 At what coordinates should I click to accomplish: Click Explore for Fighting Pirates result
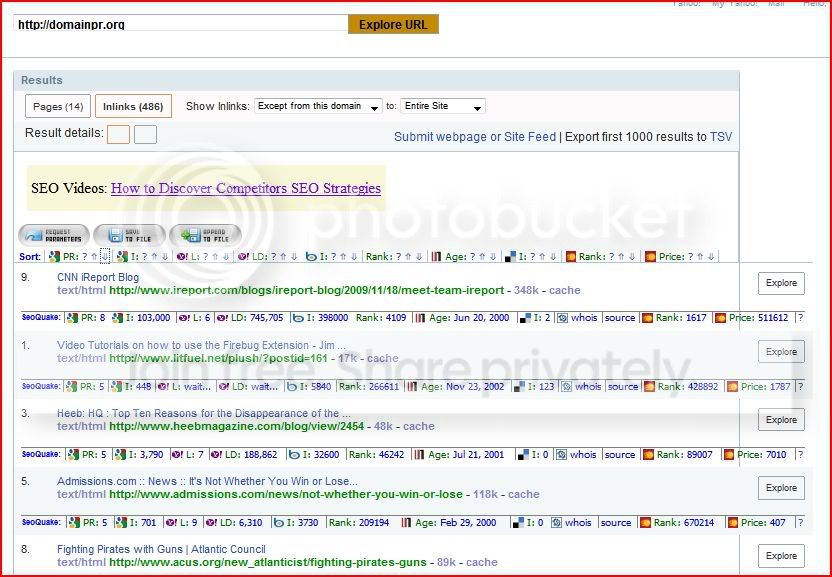(781, 556)
